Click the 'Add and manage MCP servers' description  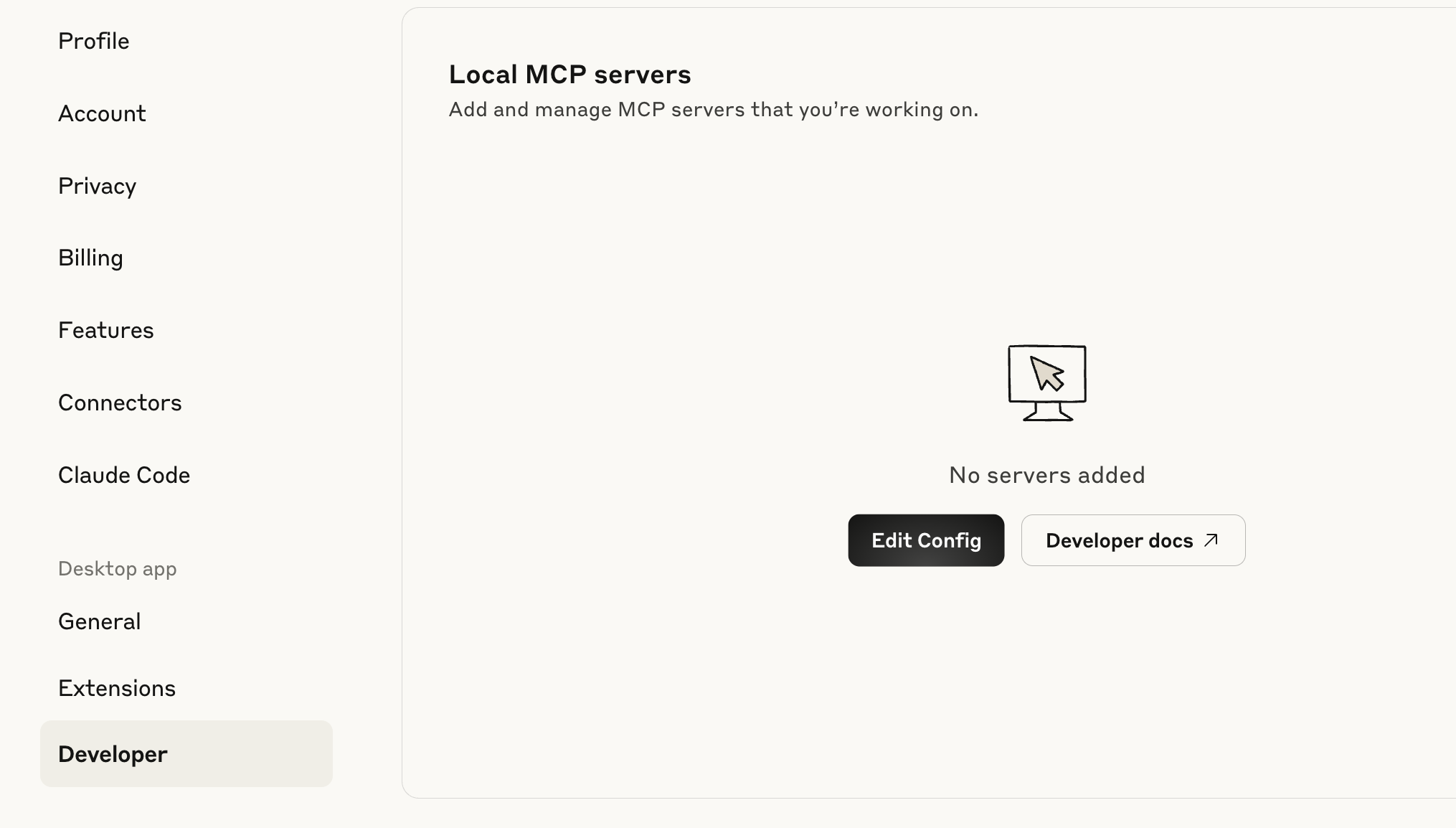(x=713, y=110)
